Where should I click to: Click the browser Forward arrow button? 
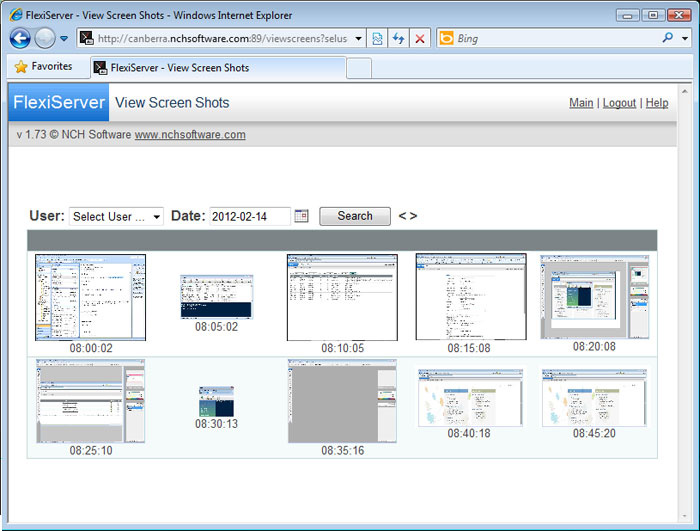tap(45, 39)
